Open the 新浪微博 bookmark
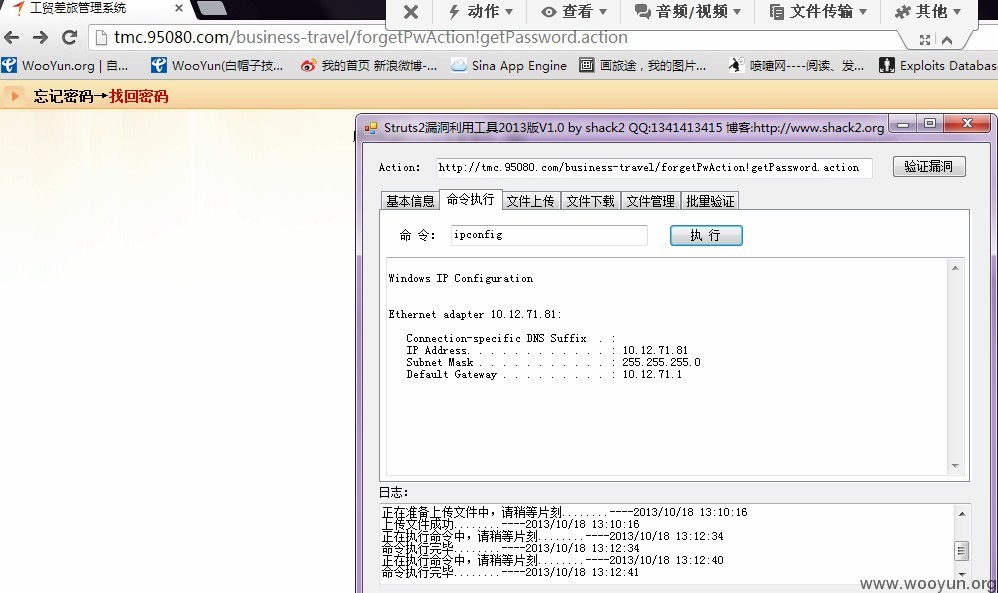 [369, 66]
